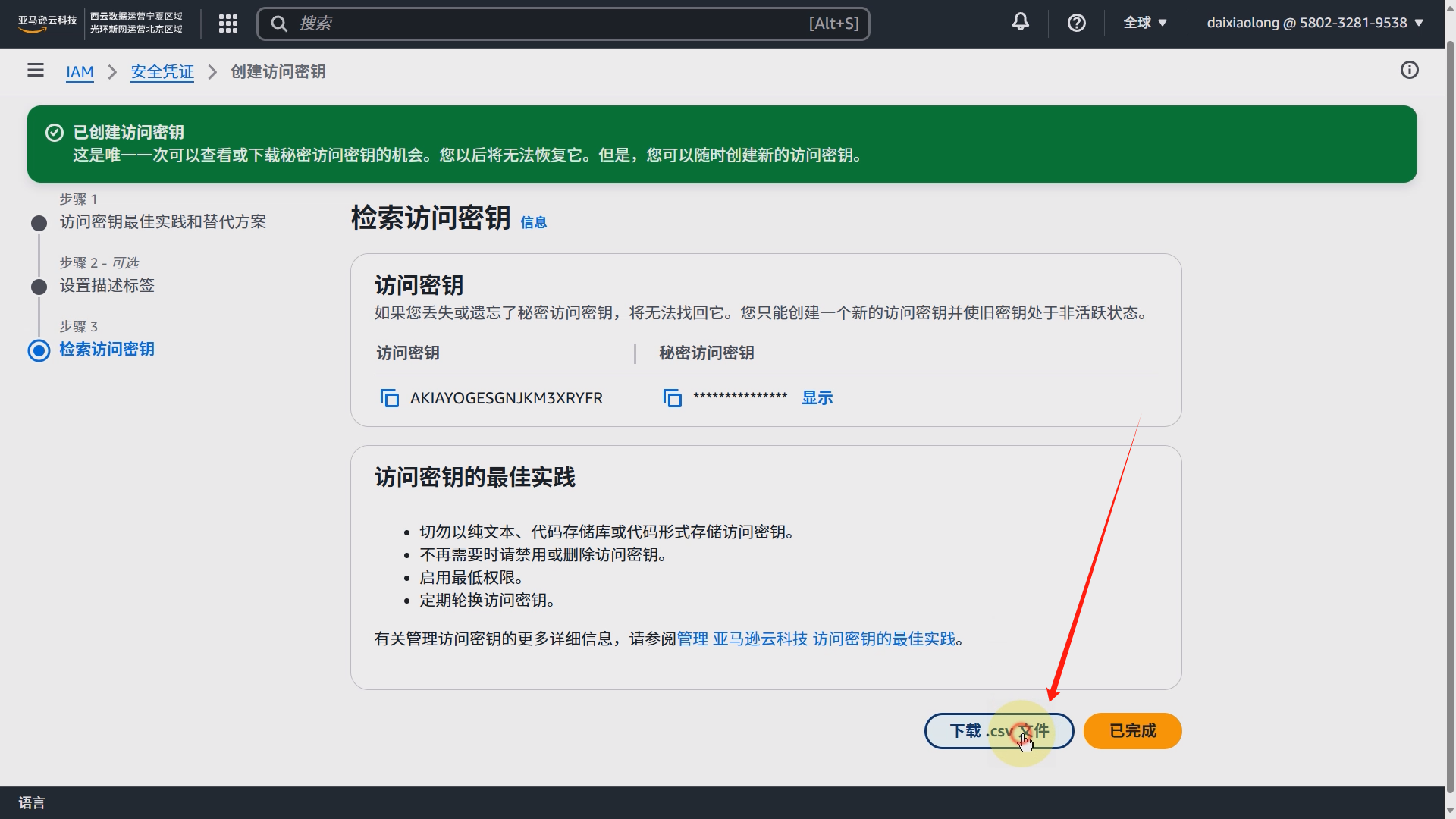This screenshot has height=819, width=1456.
Task: Click the notifications bell icon
Action: click(x=1021, y=23)
